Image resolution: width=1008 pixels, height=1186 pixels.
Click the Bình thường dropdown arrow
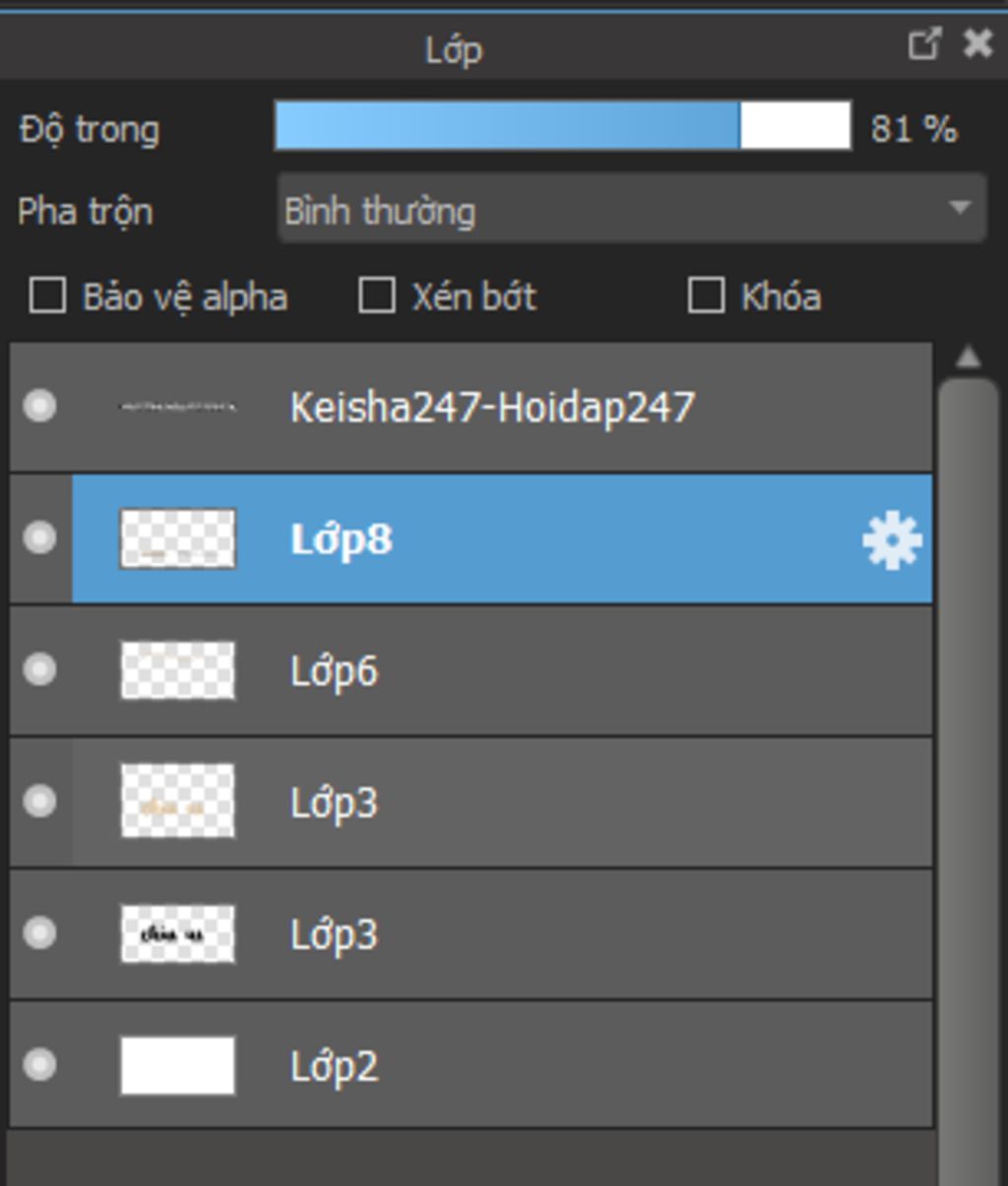click(959, 209)
